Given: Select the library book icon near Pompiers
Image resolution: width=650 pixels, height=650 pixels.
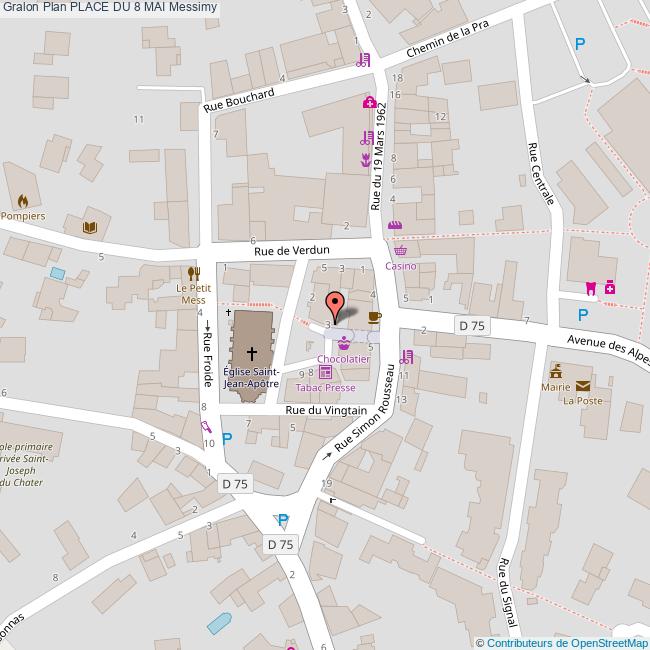Looking at the screenshot, I should tap(90, 227).
